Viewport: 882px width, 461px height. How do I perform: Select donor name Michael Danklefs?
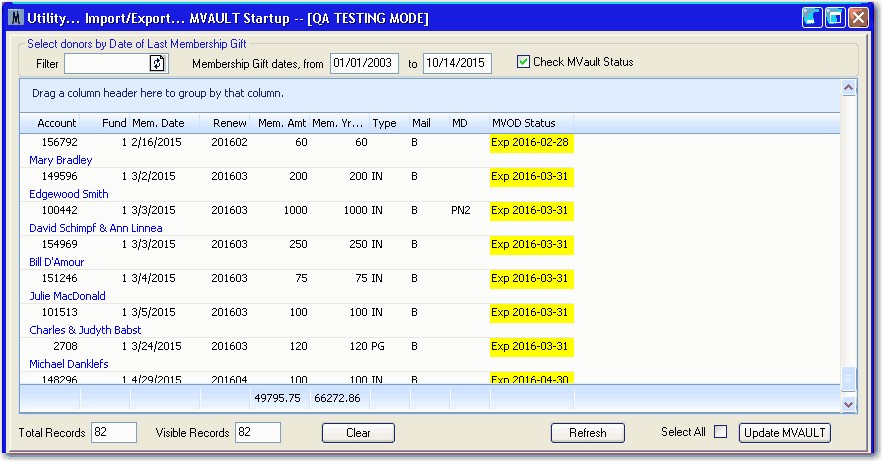[69, 364]
